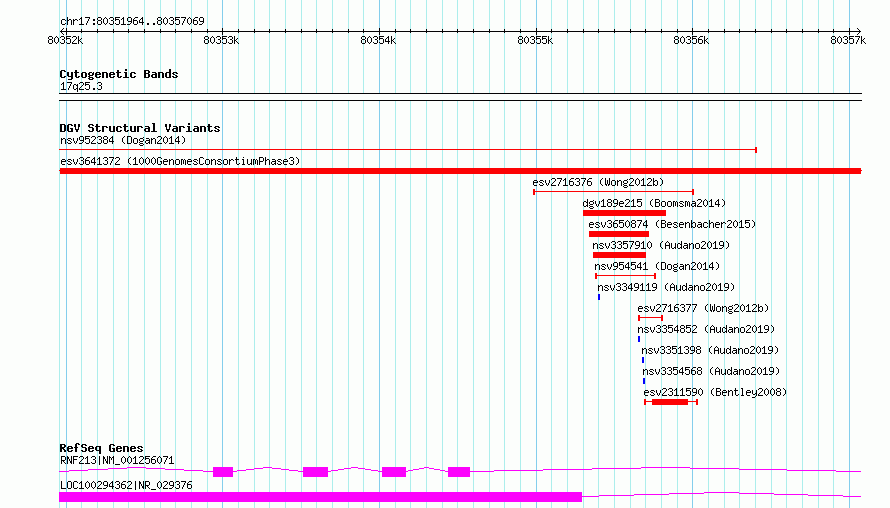Open esv2311590 (Bentley2008) variant label
Viewport: 890px width, 508px height.
715,392
